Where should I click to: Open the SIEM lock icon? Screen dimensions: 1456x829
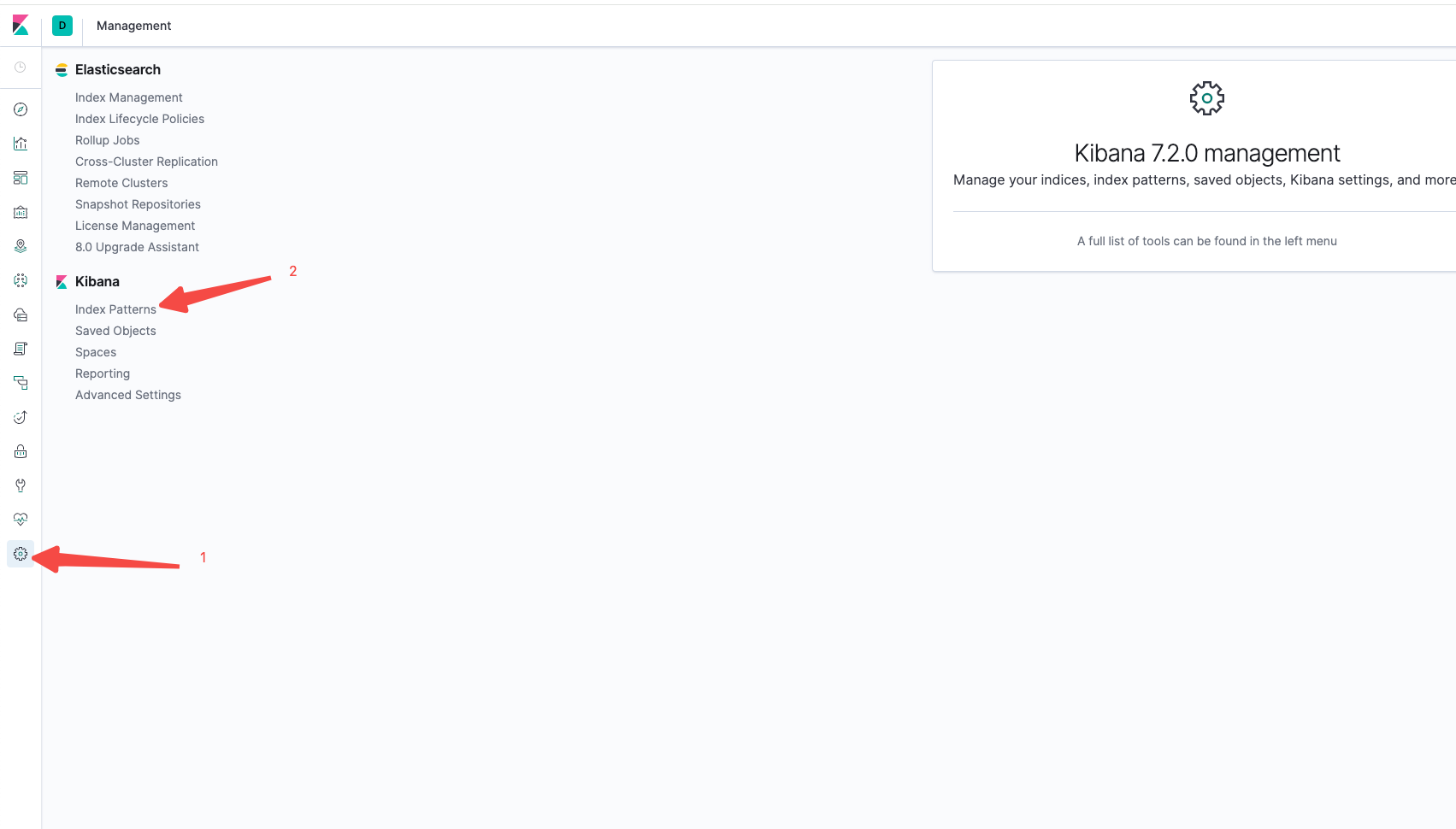click(21, 451)
